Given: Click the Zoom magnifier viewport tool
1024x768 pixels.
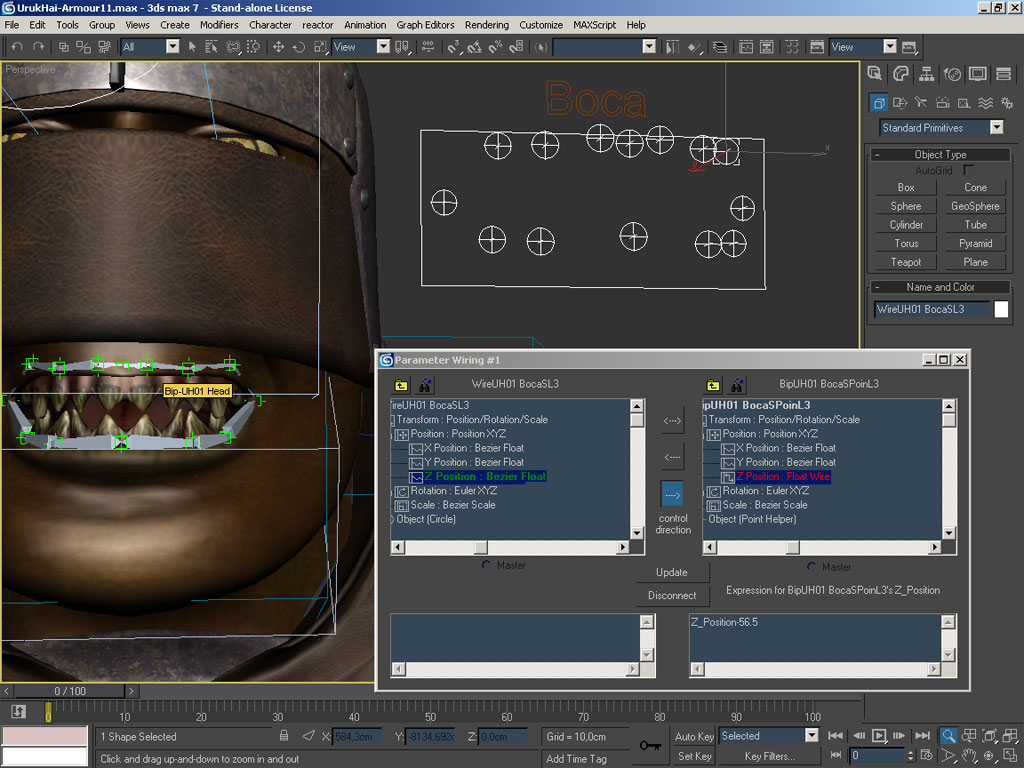Looking at the screenshot, I should point(948,735).
